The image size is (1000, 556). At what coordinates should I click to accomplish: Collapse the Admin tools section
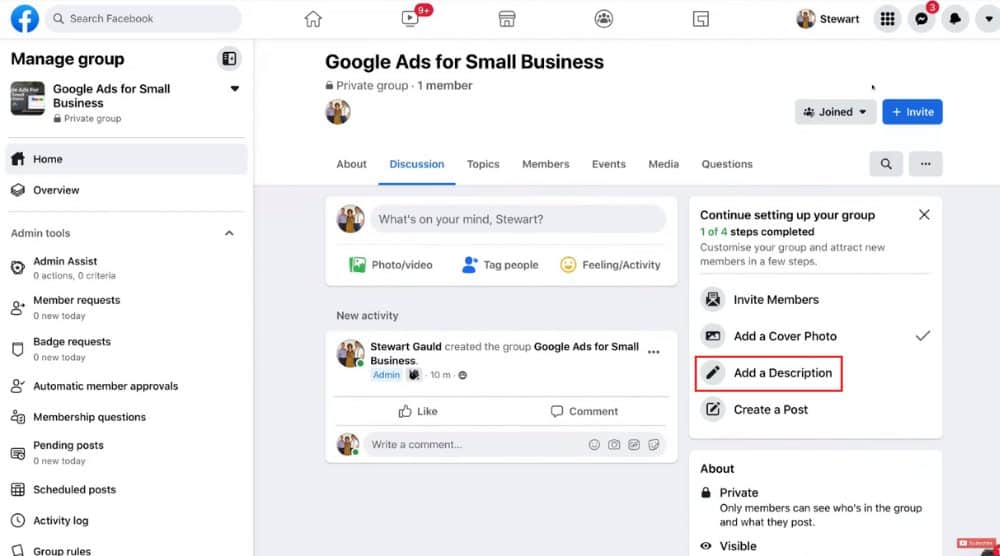229,233
